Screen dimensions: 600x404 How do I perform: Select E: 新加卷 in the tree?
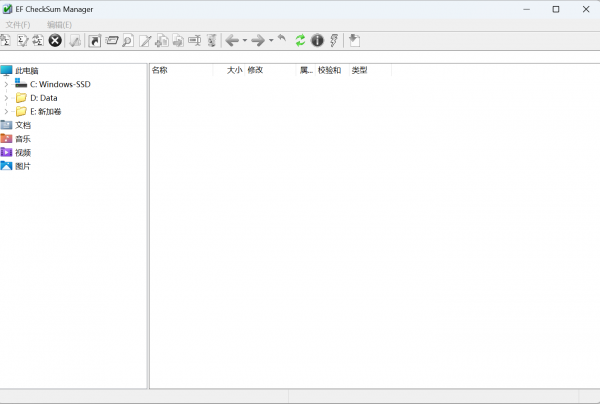point(46,112)
